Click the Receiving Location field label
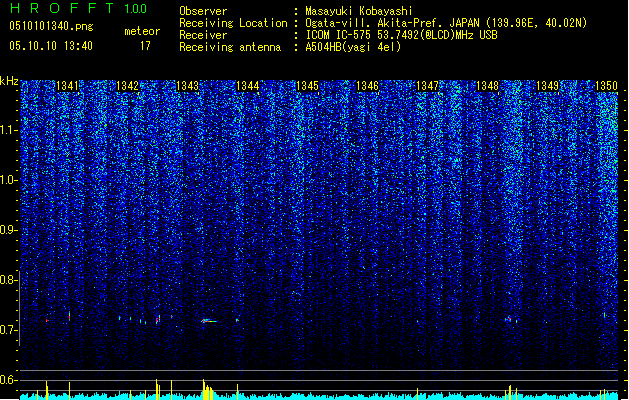This screenshot has width=629, height=400. pos(233,23)
